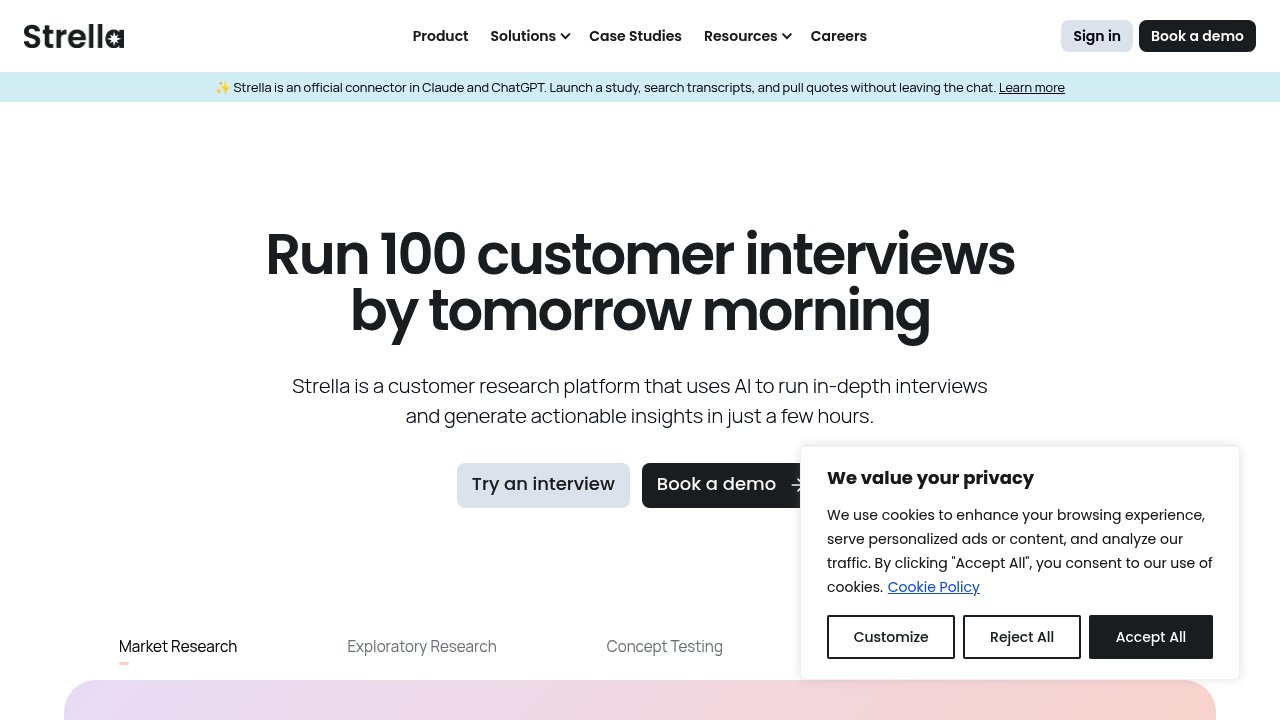Click the Try an interview button

click(543, 485)
